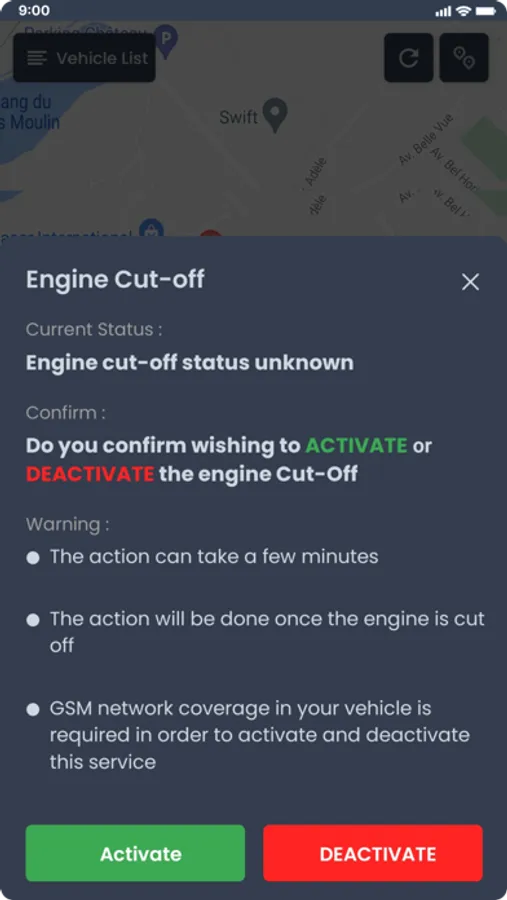
Task: Tap the red DEACTIVATE word in confirmation text
Action: (90, 474)
